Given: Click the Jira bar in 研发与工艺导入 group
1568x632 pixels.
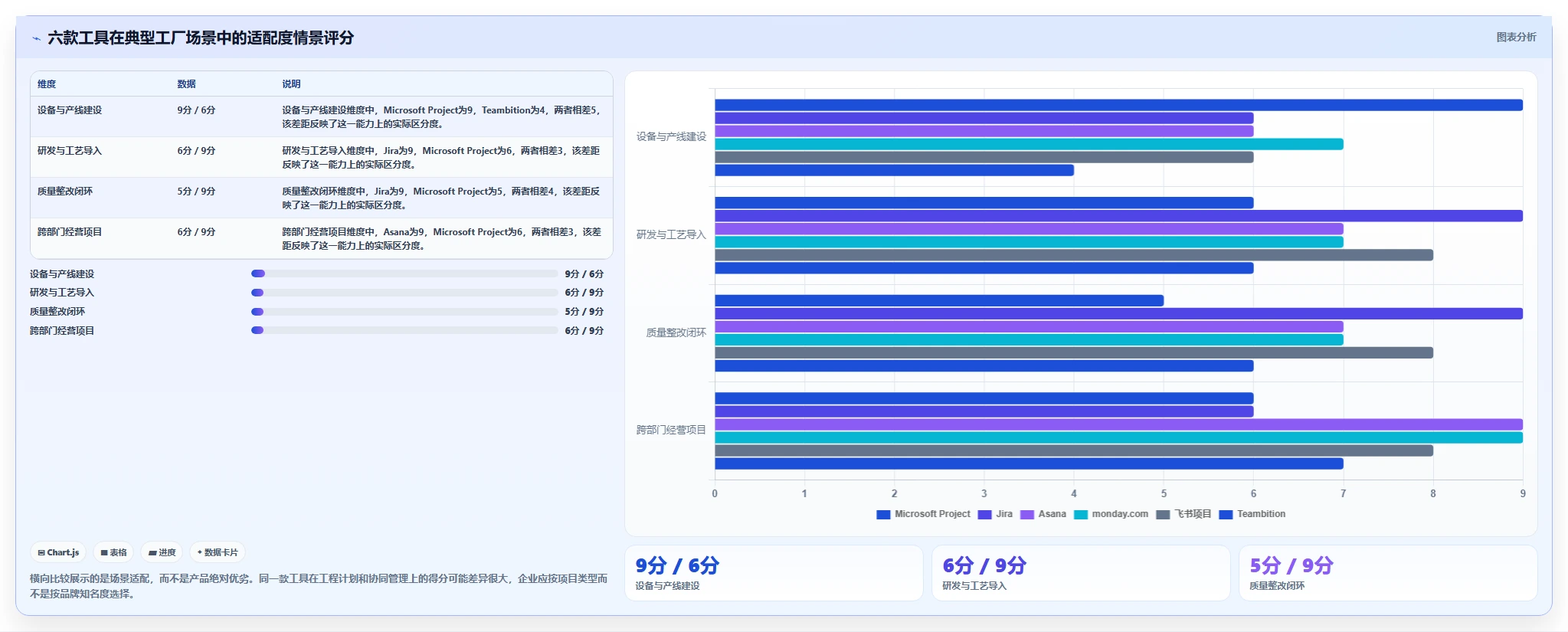Looking at the screenshot, I should point(1118,216).
